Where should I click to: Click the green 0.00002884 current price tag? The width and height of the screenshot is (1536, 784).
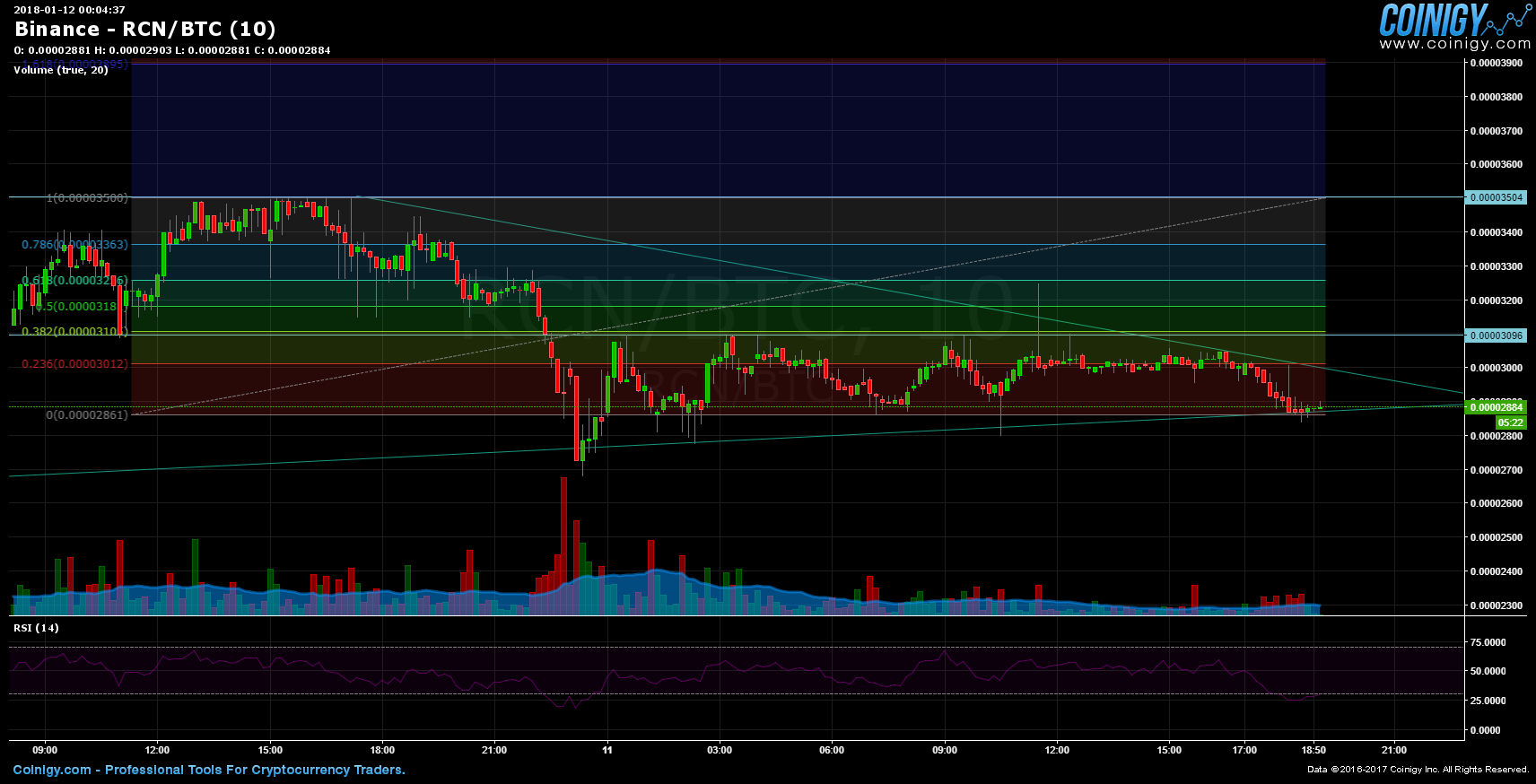tap(1496, 407)
